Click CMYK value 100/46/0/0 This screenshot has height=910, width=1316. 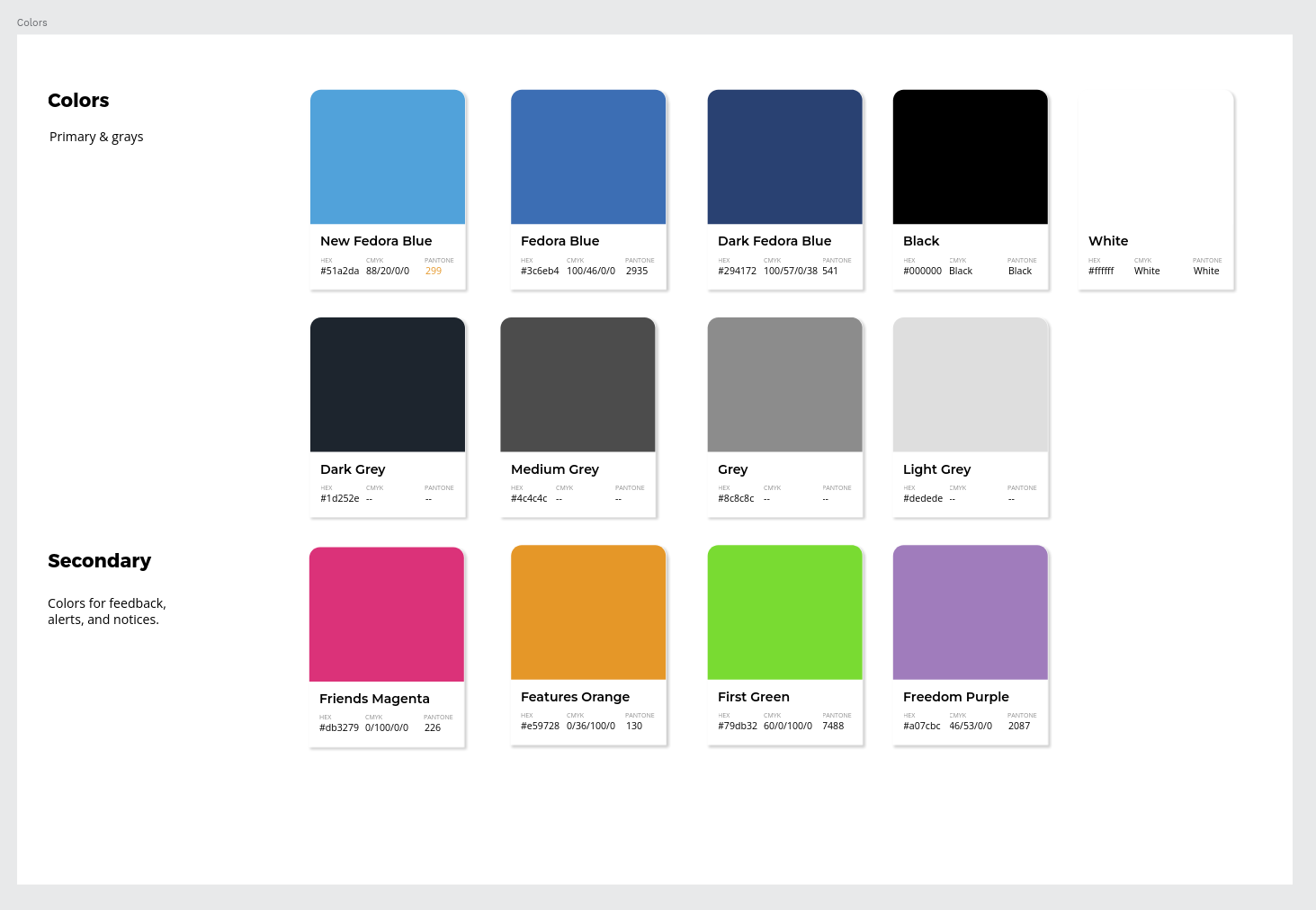591,271
